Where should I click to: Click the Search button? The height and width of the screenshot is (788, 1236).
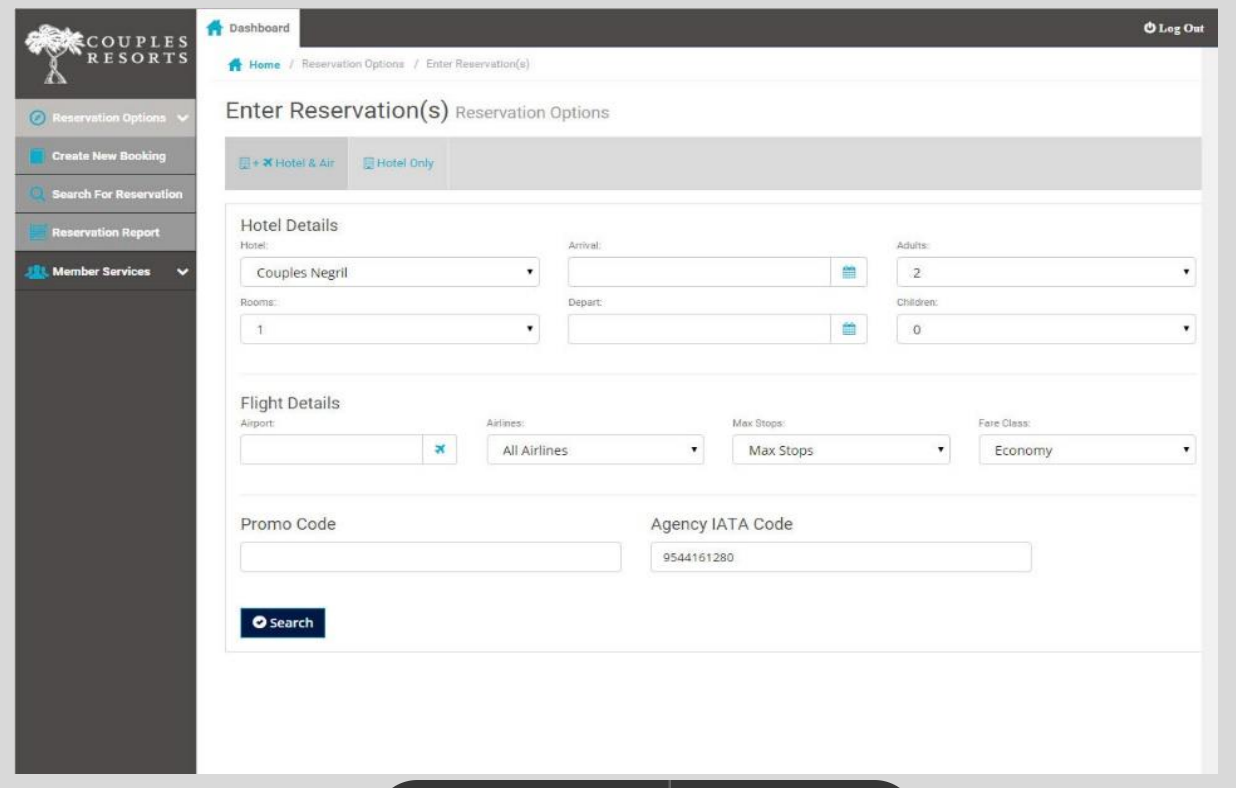283,622
